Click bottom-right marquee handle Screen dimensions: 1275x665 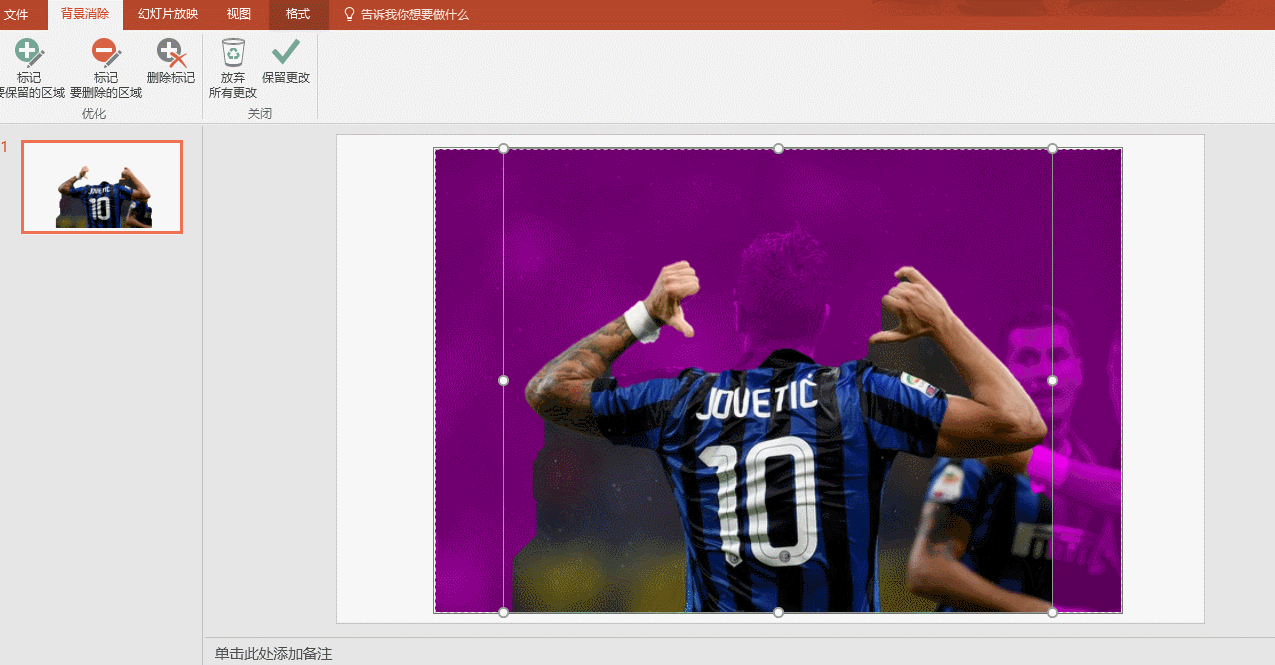(1052, 612)
